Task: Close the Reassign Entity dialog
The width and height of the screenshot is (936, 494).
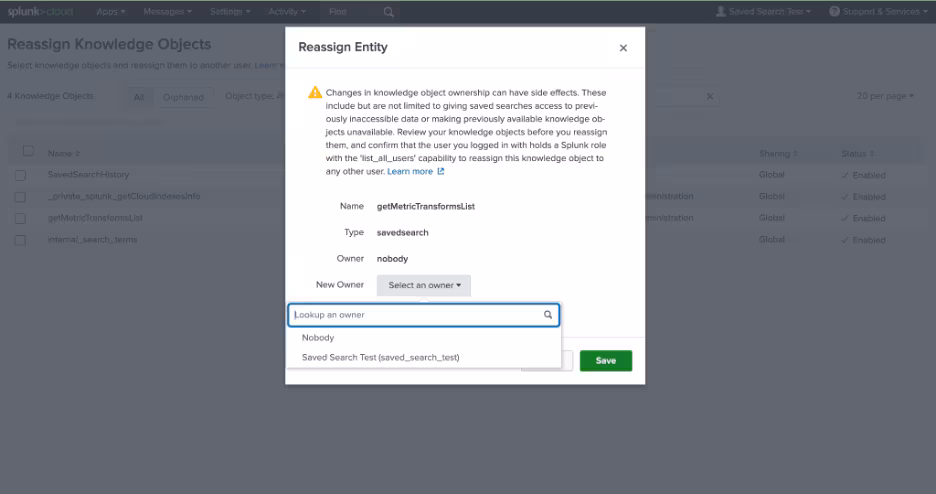Action: (623, 48)
